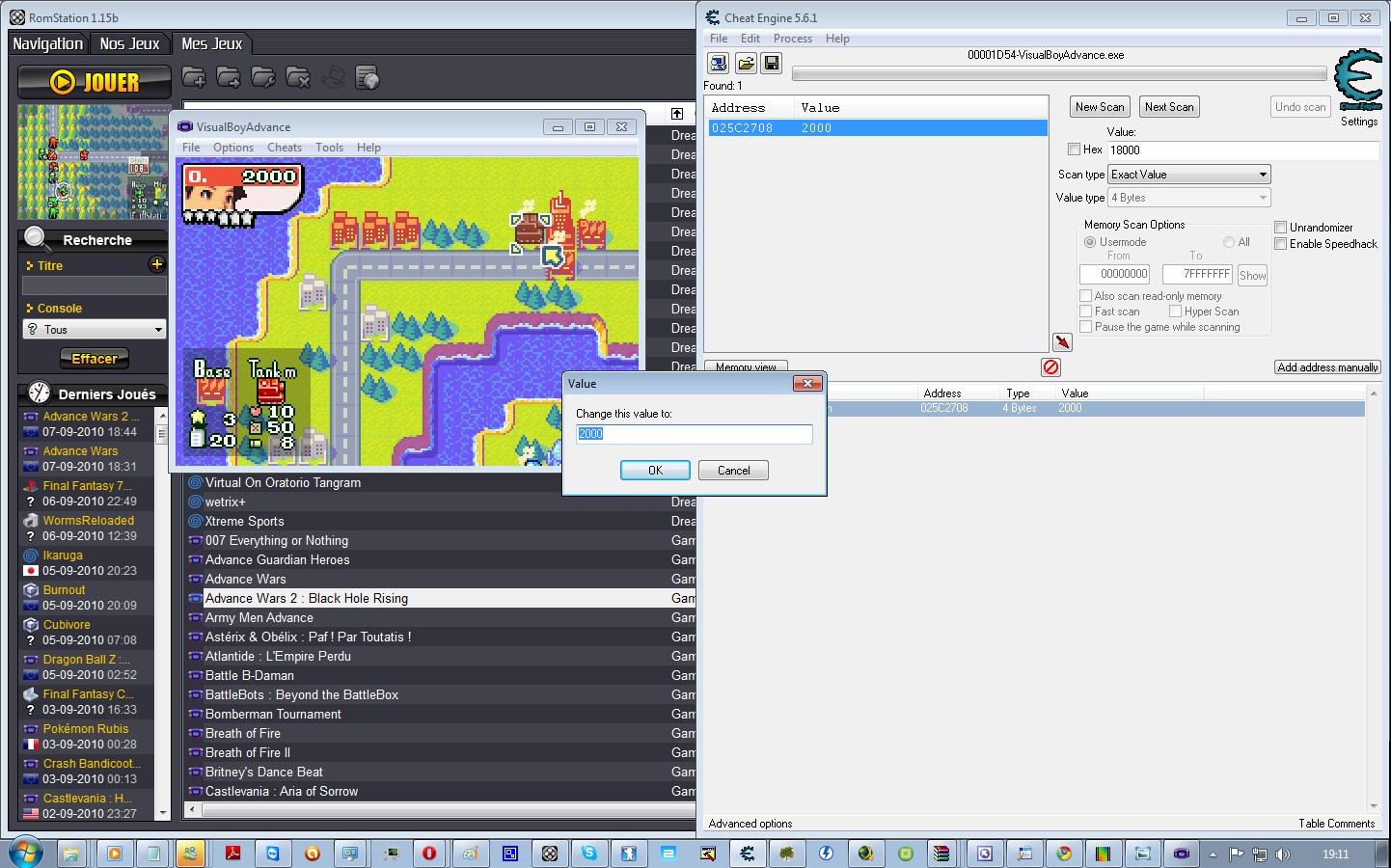Check Enable Speedhack option

(1280, 244)
